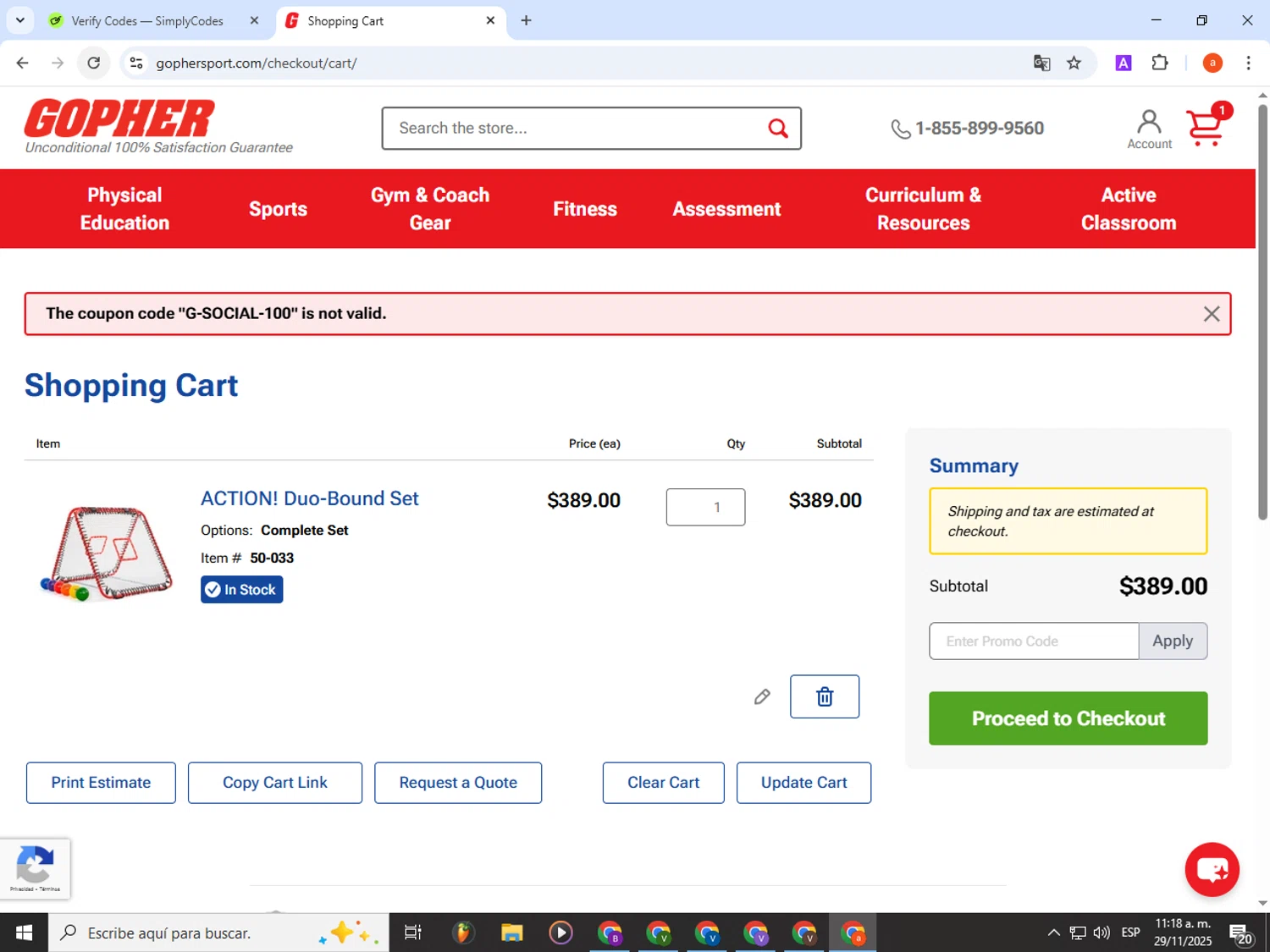Open the Windows Start menu
The width and height of the screenshot is (1270, 952).
coord(24,933)
